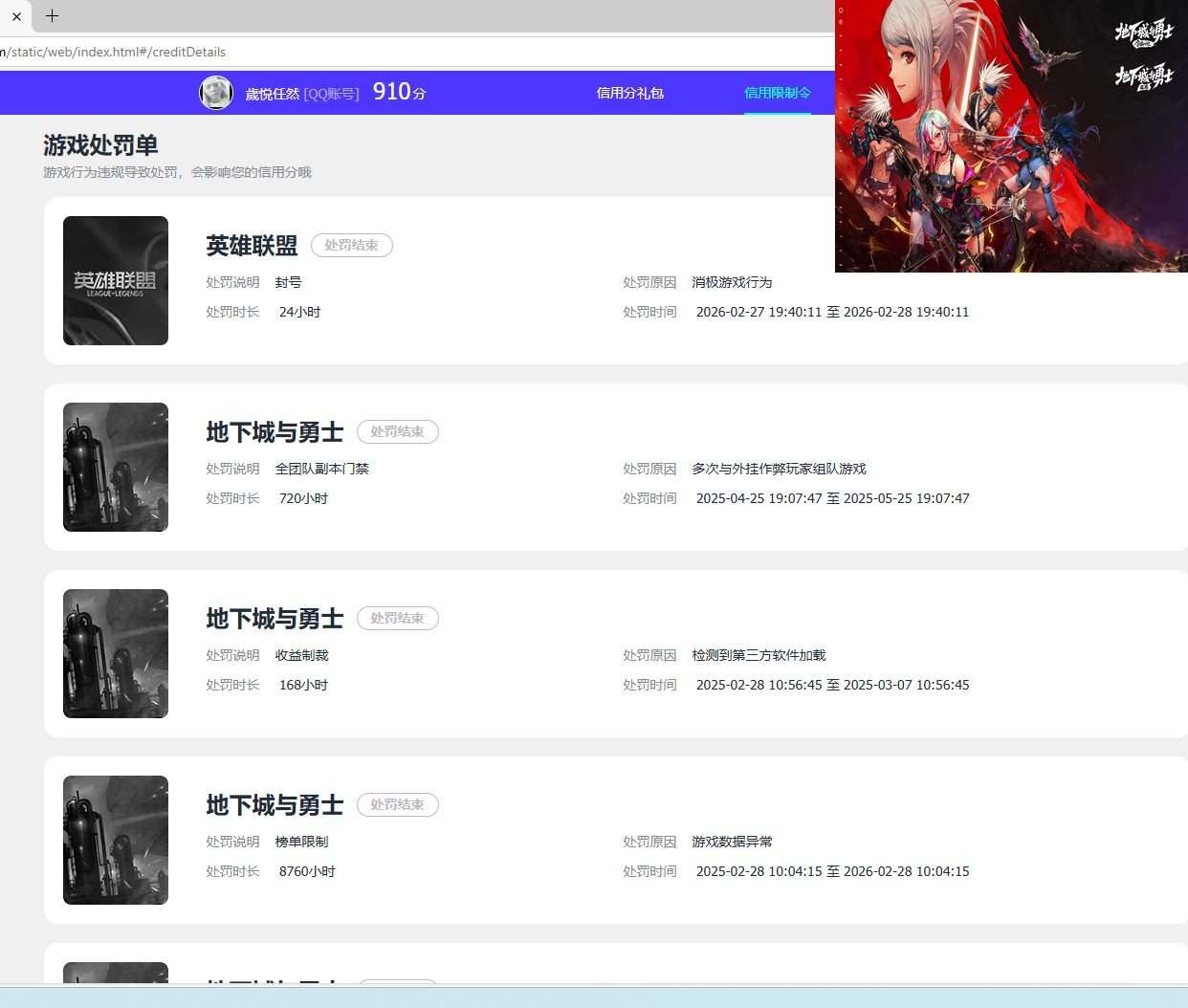Close the current browser tab
The image size is (1188, 1008).
(x=16, y=16)
